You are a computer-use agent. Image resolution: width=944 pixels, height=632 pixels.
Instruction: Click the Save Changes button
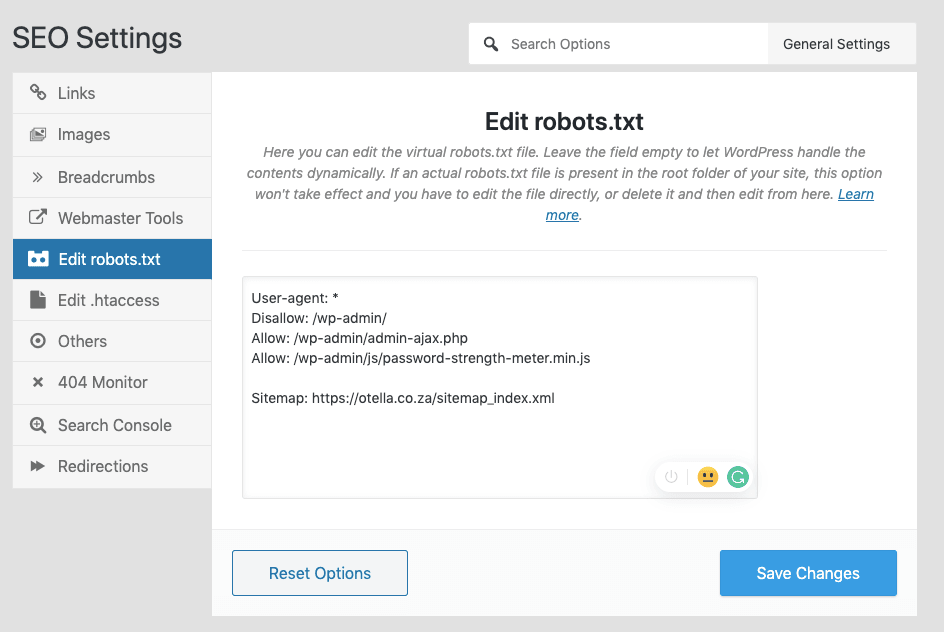click(808, 573)
